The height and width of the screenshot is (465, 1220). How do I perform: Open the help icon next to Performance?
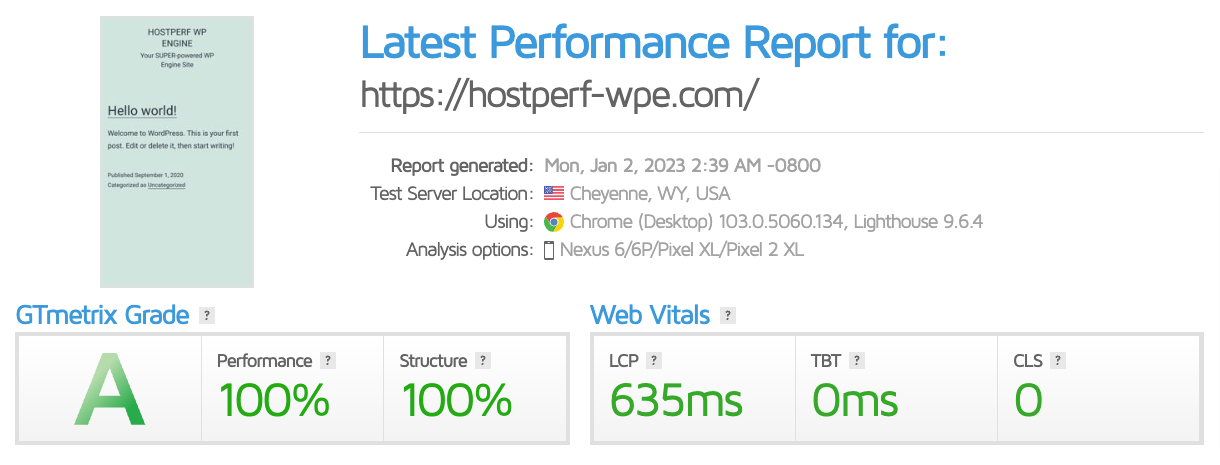328,361
